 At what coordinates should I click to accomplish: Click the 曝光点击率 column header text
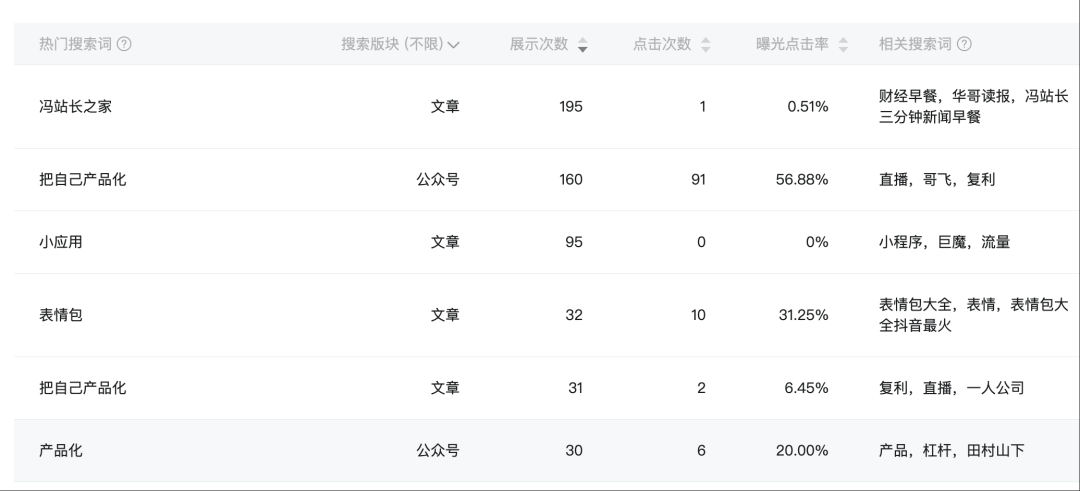point(792,44)
